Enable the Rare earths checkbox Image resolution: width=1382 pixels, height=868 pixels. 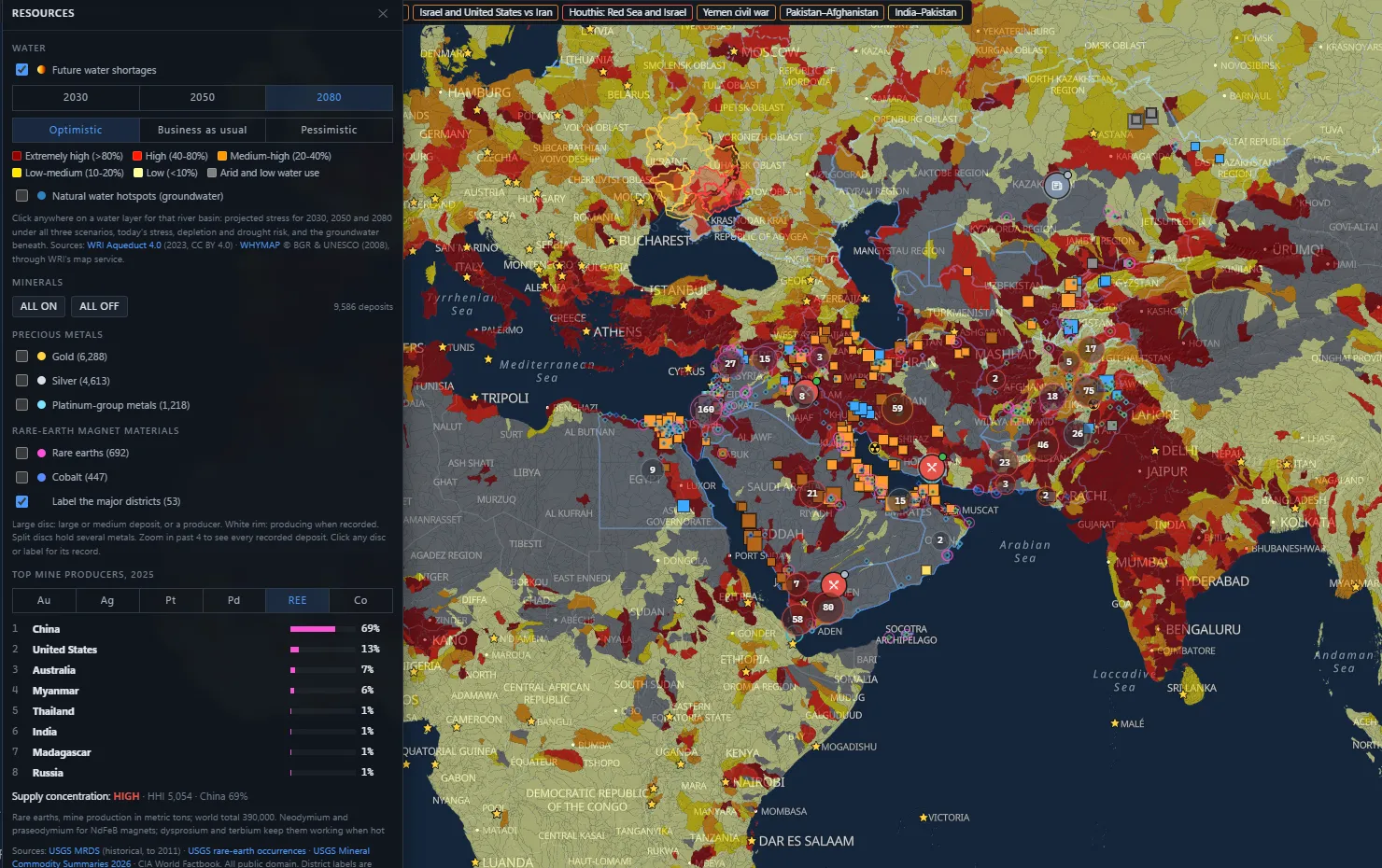[21, 453]
